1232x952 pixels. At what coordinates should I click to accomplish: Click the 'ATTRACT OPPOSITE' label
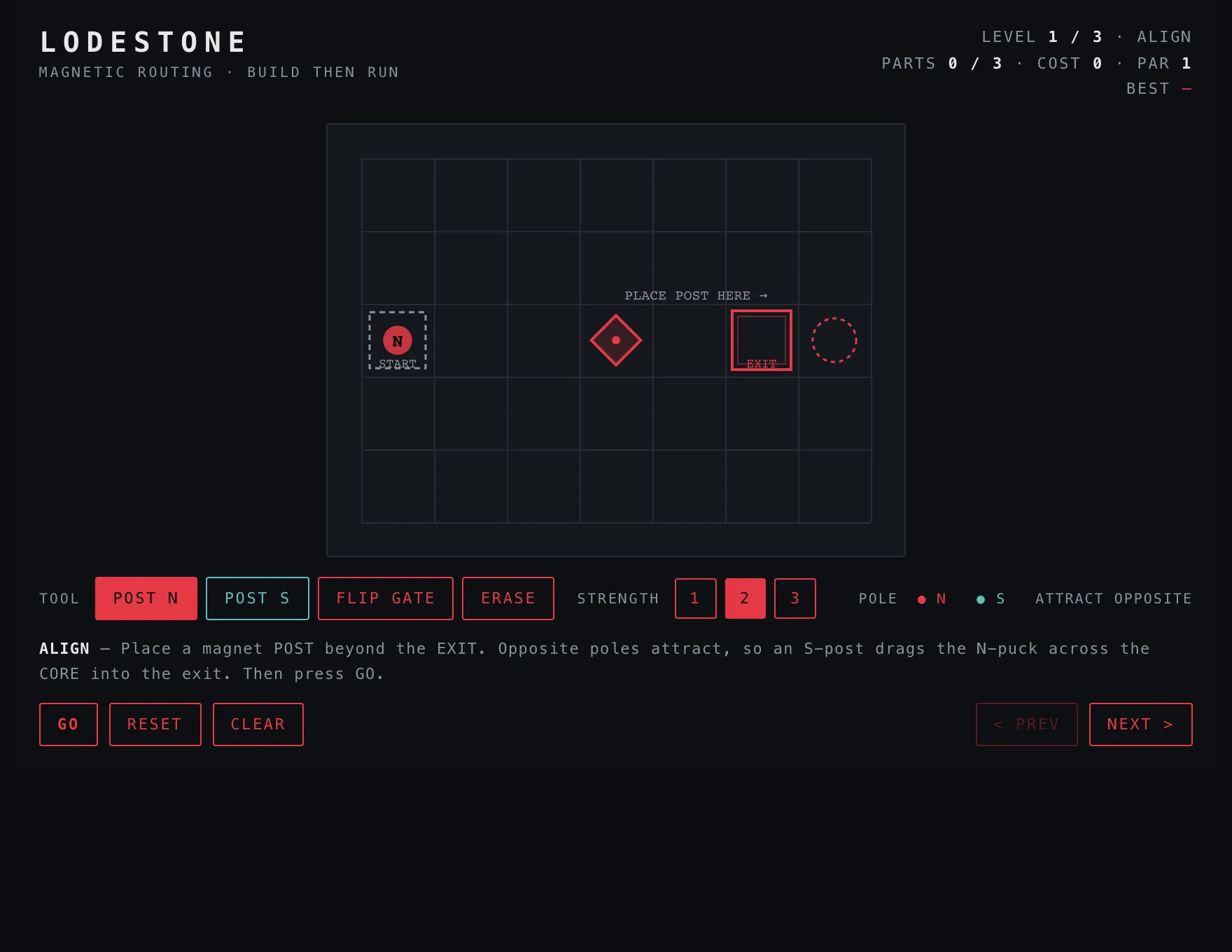1114,598
